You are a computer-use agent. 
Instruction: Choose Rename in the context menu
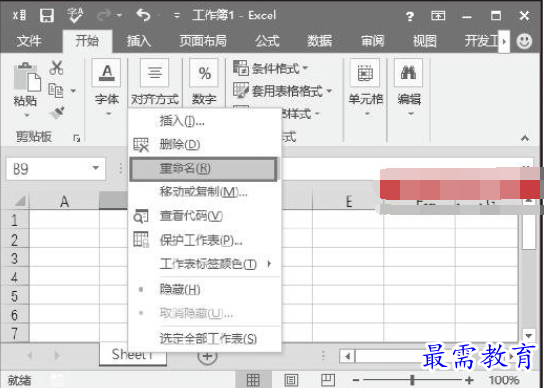[x=204, y=169]
